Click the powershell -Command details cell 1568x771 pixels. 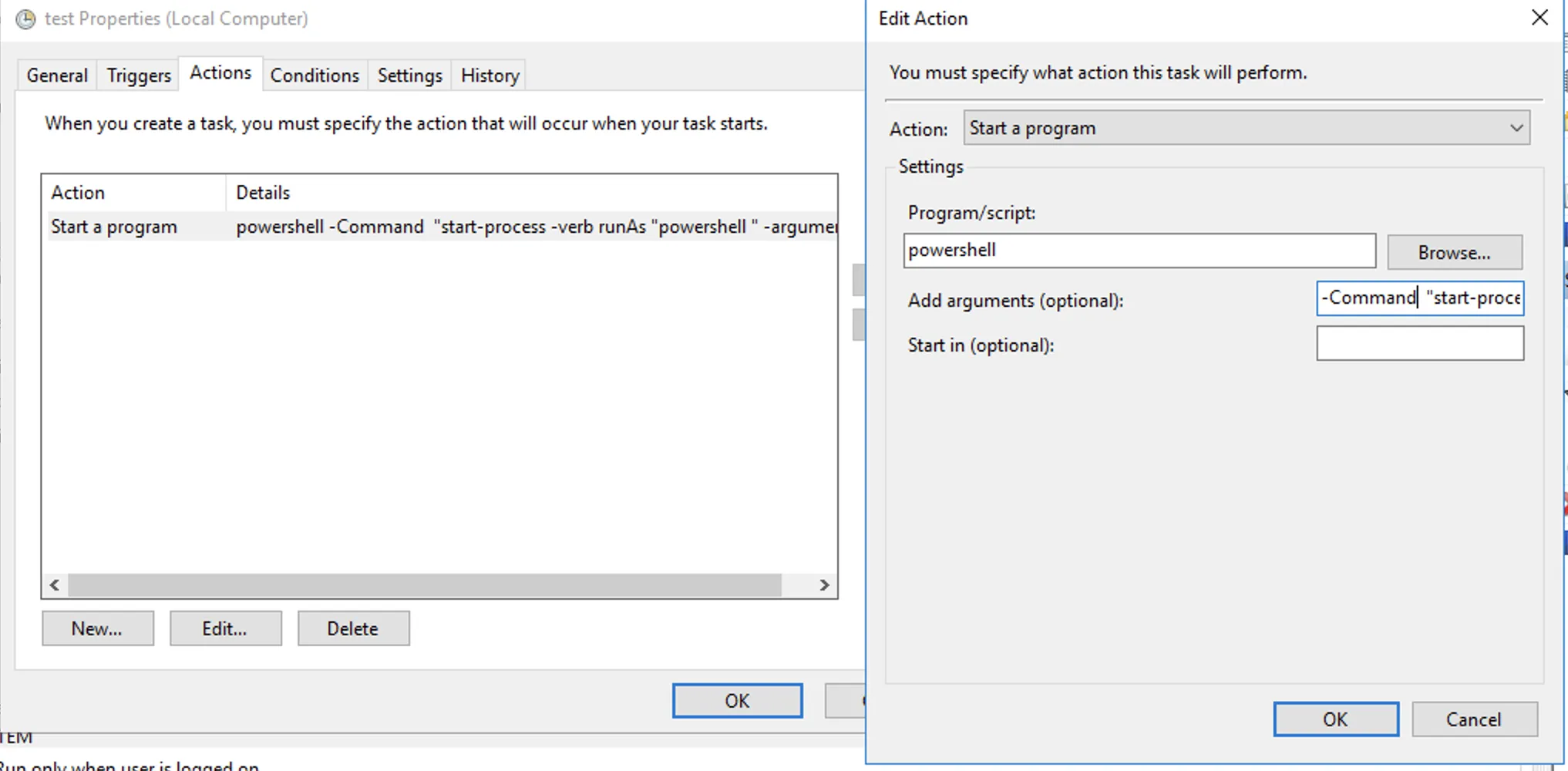536,227
